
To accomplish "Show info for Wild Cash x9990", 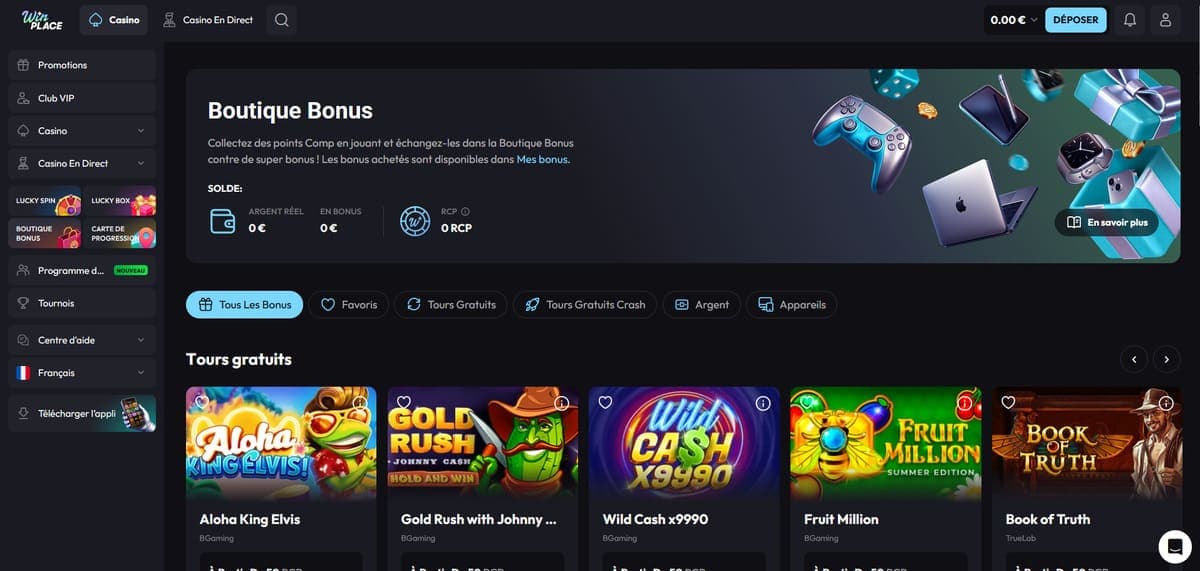I will tap(763, 403).
